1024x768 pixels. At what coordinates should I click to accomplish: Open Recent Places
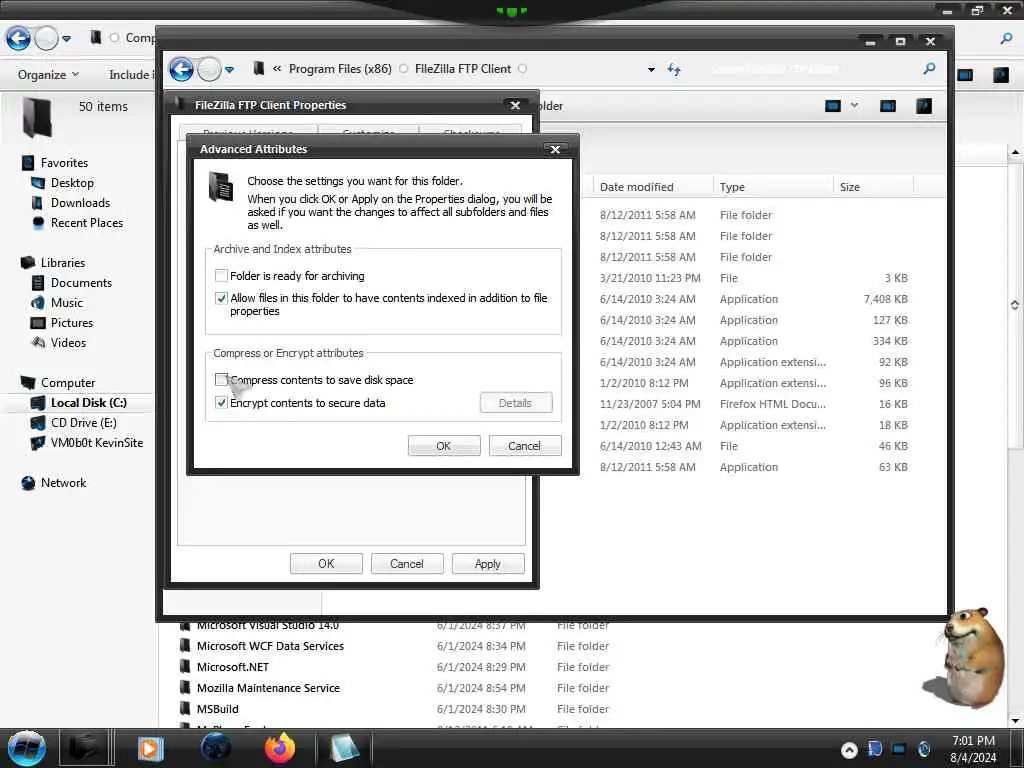click(86, 223)
